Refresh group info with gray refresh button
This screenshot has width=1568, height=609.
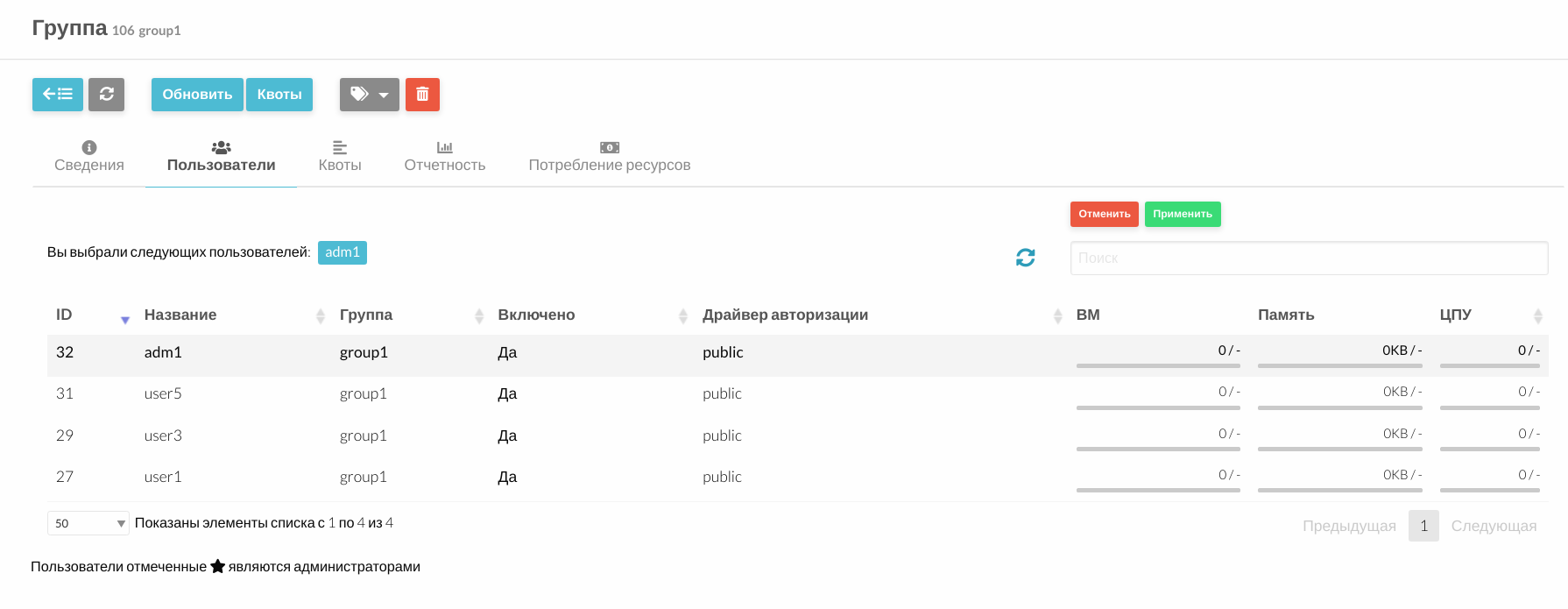pos(106,95)
